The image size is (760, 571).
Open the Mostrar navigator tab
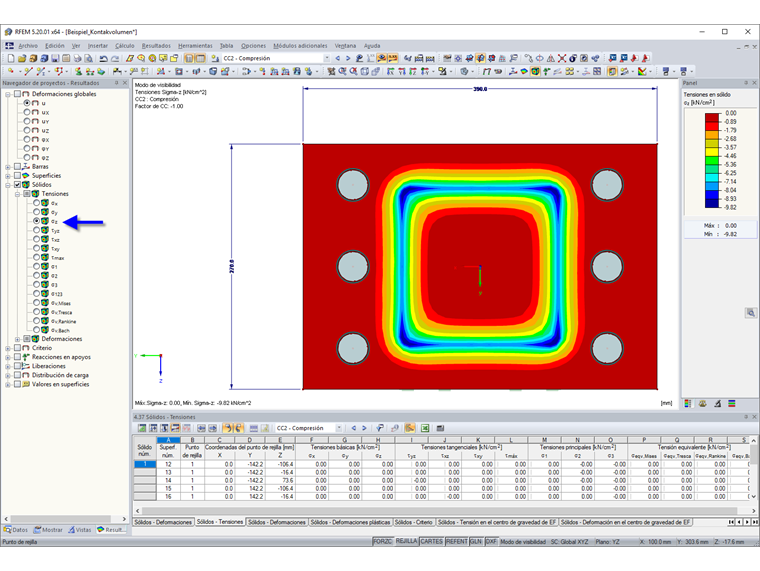tap(48, 530)
